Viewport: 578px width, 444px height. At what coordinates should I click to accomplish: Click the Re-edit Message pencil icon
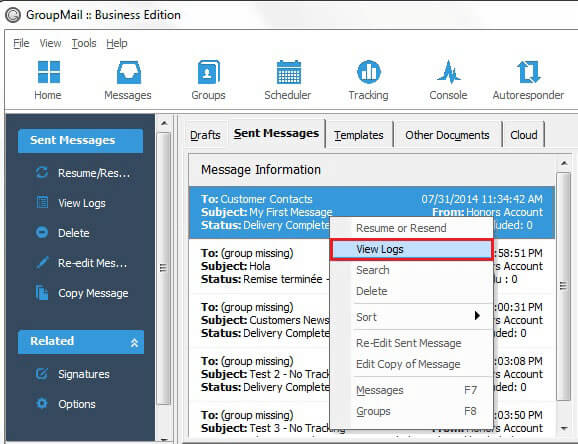point(42,263)
